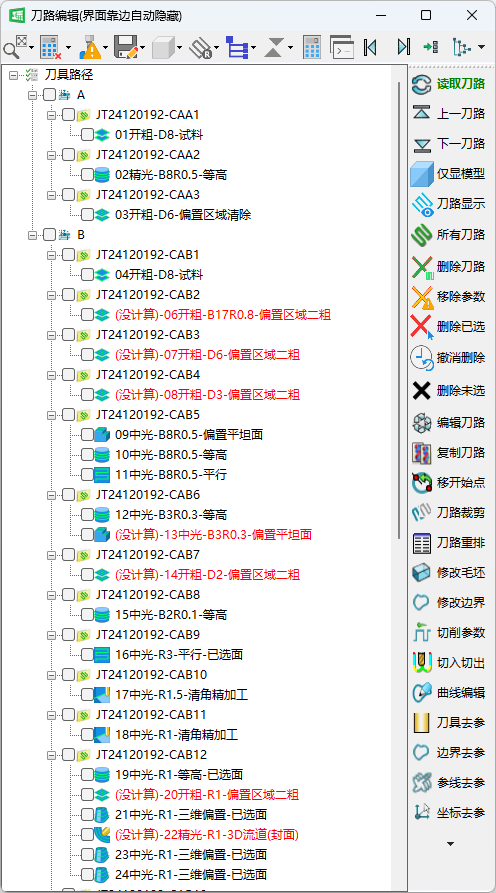
Task: Tick checkbox of 10中光-B8R0.5-等高
Action: [x=87, y=454]
